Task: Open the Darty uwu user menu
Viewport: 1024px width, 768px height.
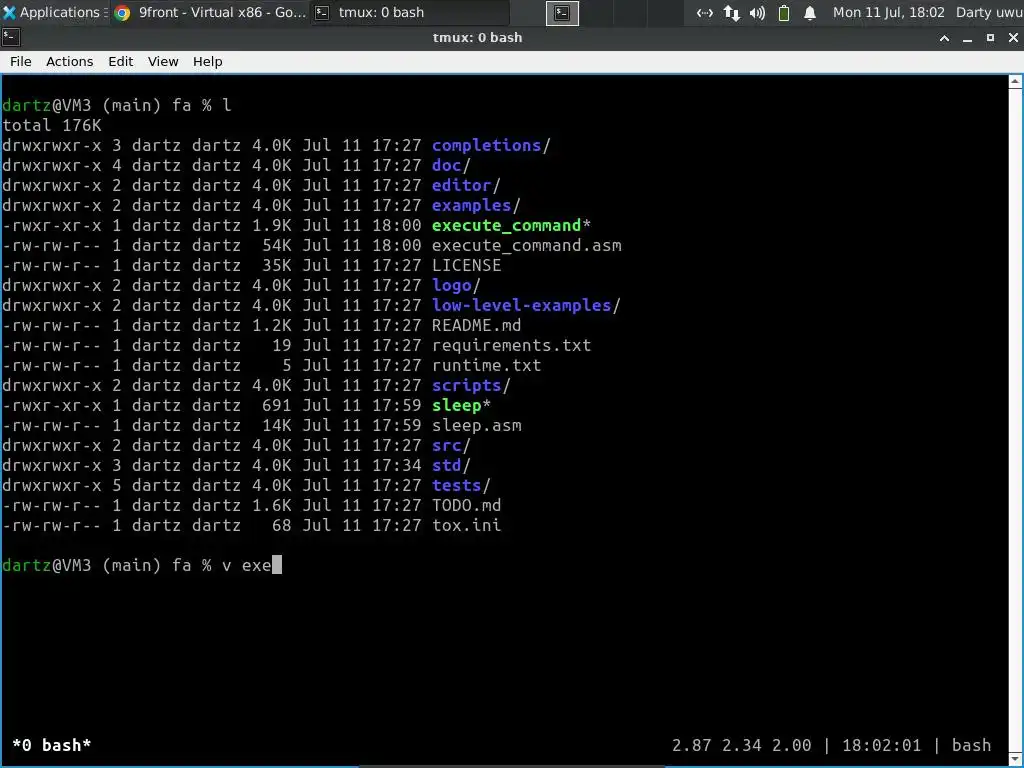Action: [989, 12]
